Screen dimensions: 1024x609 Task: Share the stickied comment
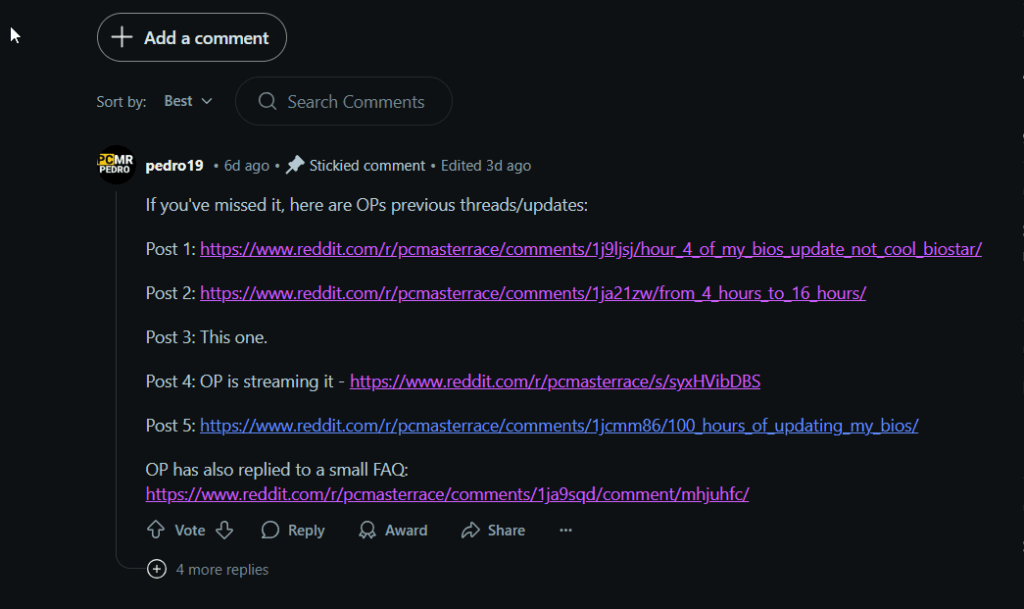[493, 530]
